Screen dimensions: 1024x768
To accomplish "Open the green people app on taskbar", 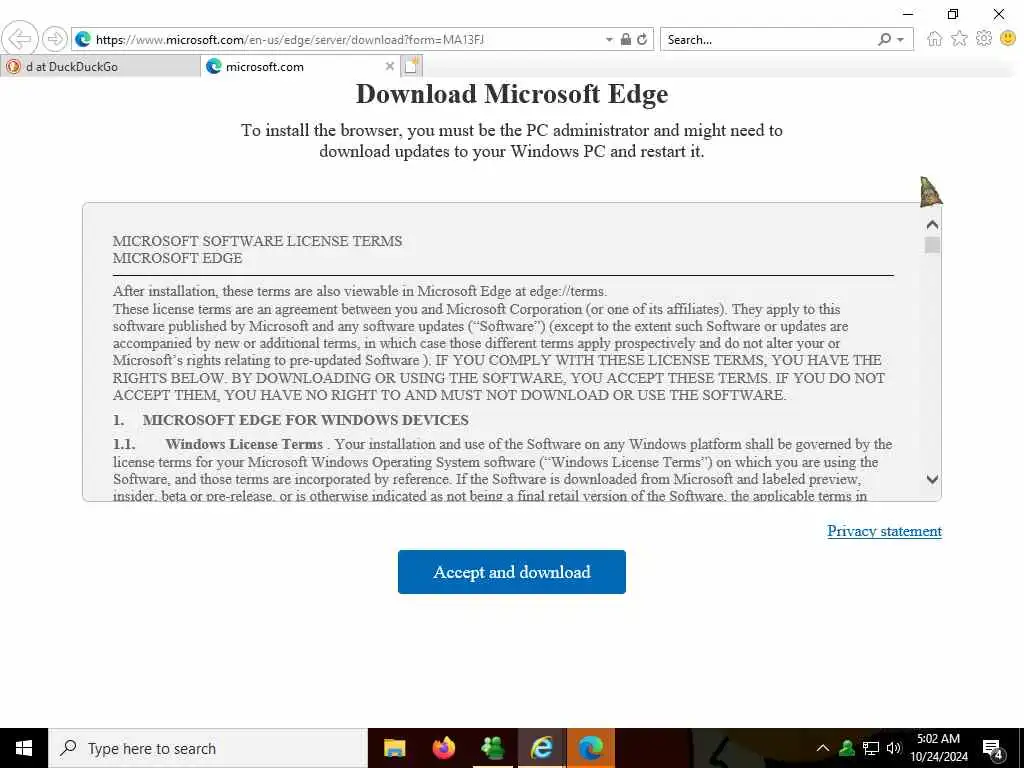I will 493,748.
